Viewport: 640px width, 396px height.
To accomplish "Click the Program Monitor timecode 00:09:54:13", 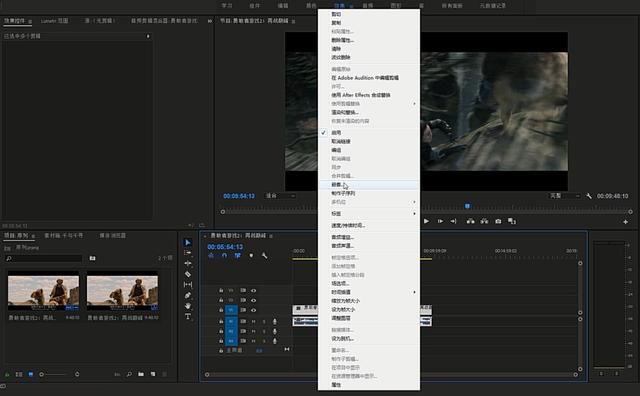I will coord(239,196).
